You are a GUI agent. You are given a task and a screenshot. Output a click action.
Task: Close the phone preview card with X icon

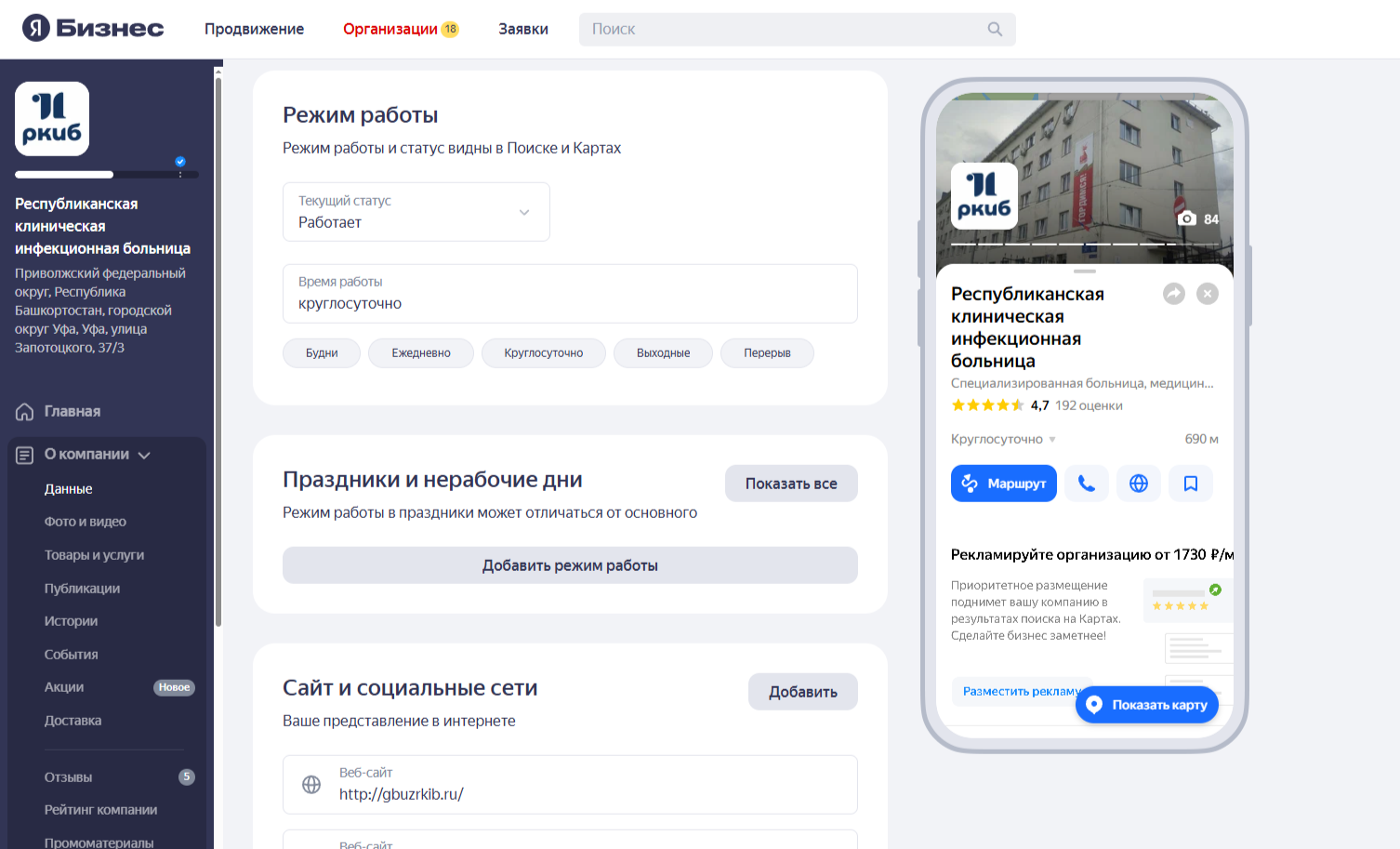1208,294
